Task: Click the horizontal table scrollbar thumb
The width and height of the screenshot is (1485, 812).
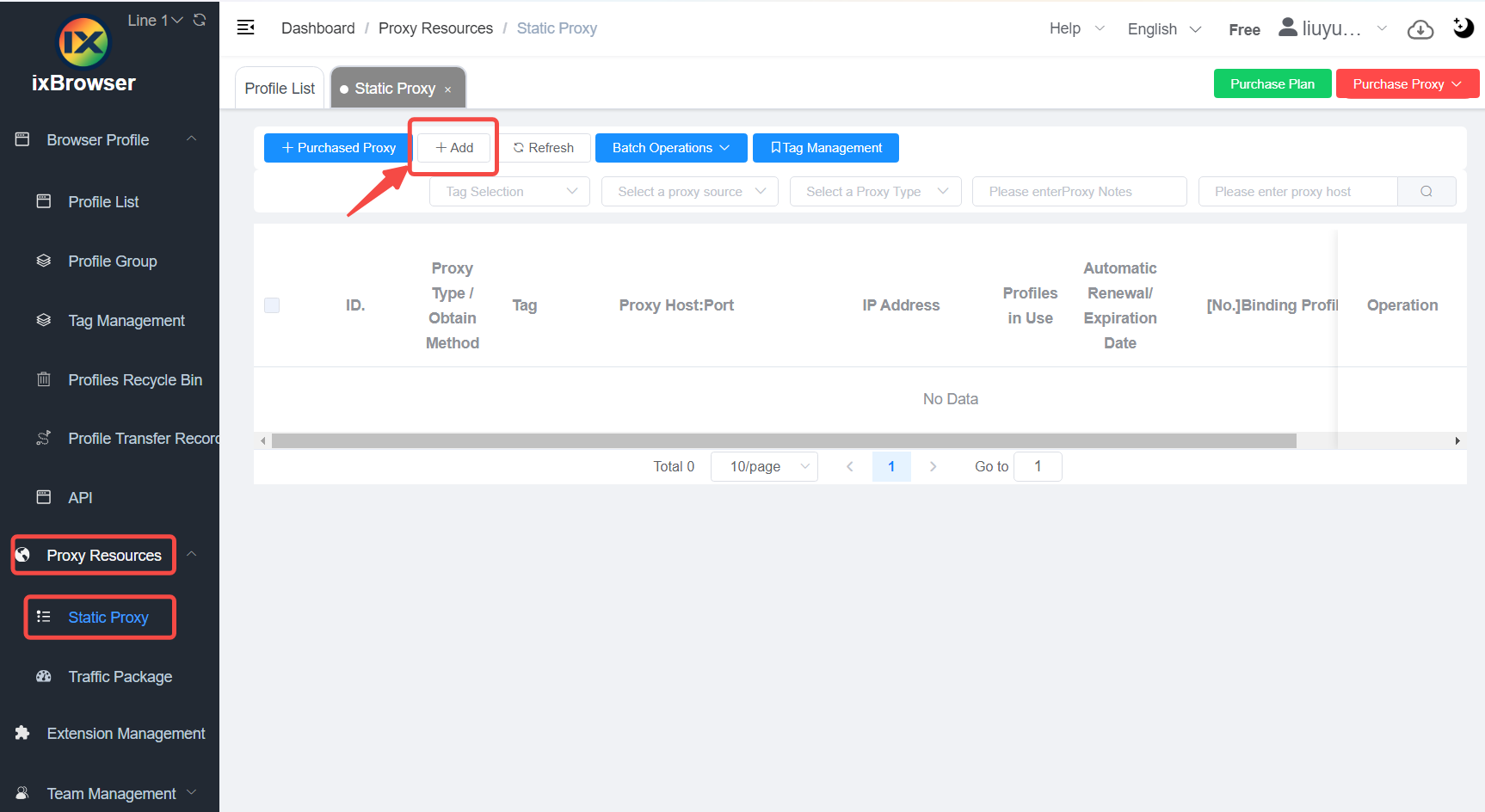Action: coord(784,440)
